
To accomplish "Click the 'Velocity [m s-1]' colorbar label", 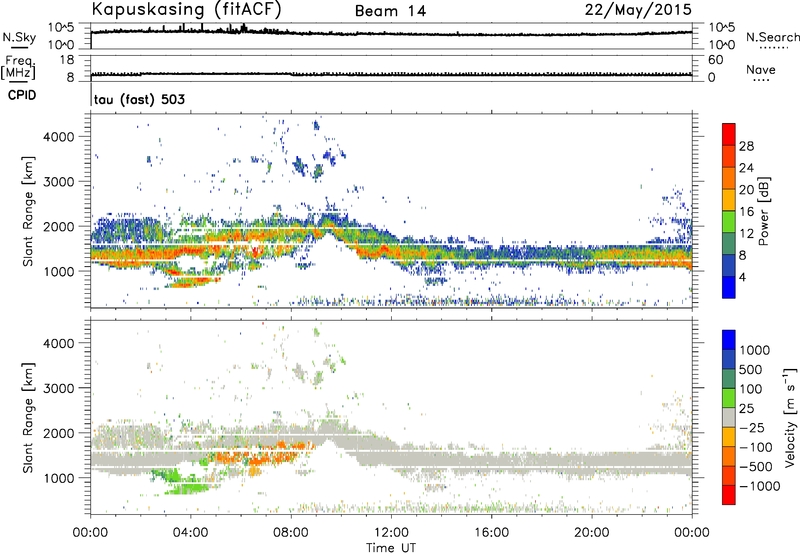I will (790, 417).
